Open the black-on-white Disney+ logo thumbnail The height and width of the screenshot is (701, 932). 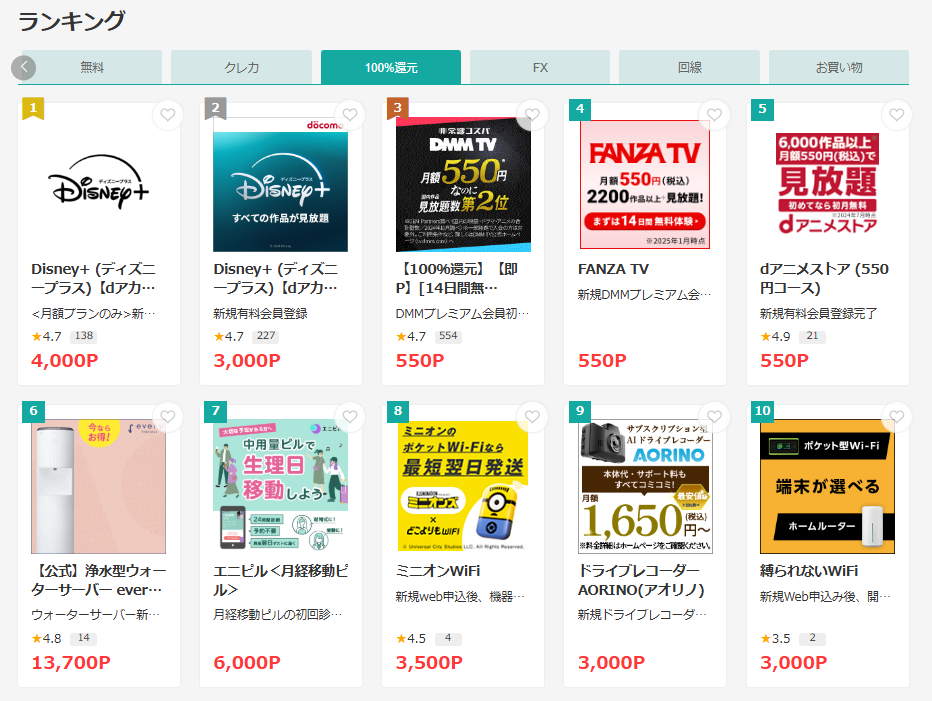pos(99,184)
